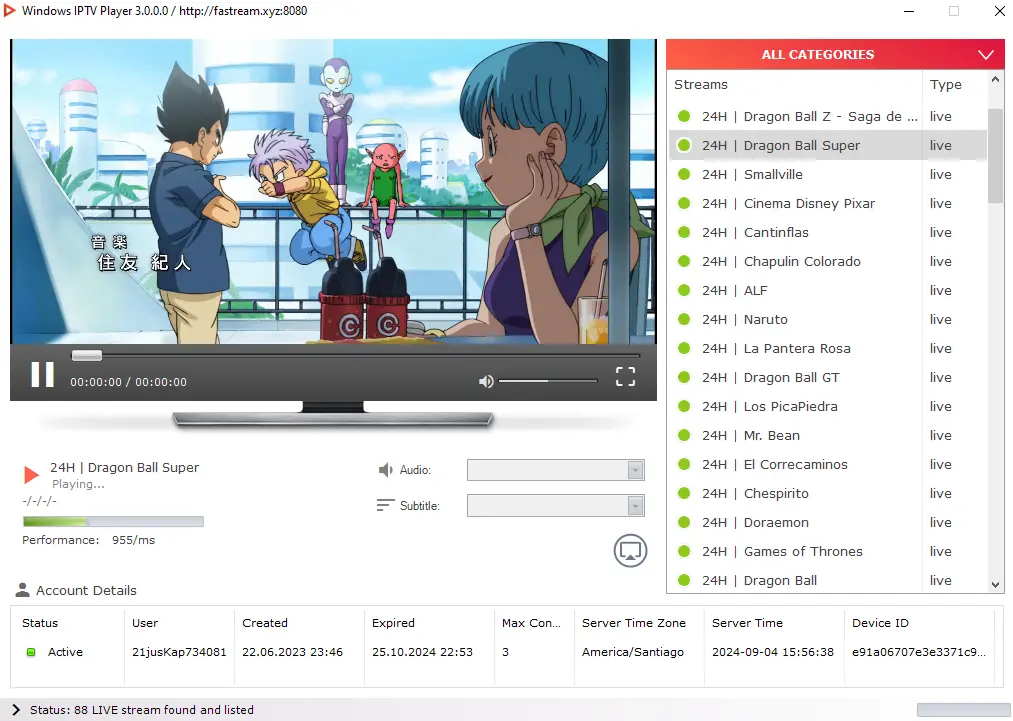Click the Subtitle lines icon

click(x=385, y=505)
